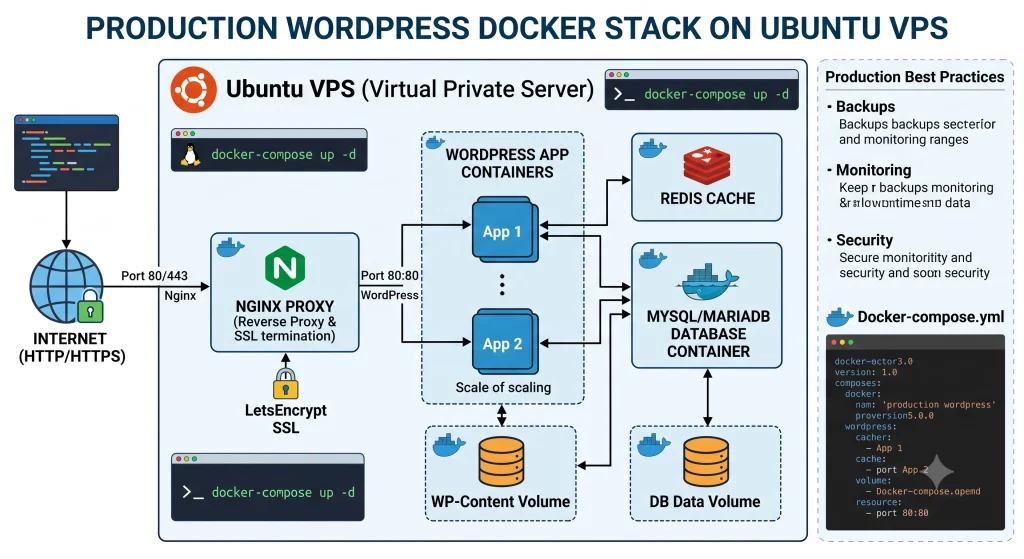Screen dimensions: 1024x559
Task: Click the Monitoring bullet heading
Action: [x=873, y=170]
